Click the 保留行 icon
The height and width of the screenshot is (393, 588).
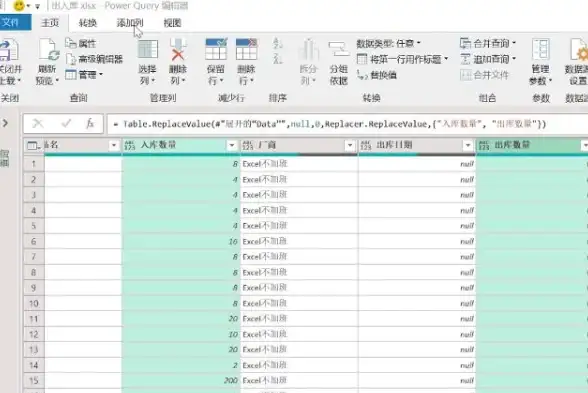coord(216,49)
